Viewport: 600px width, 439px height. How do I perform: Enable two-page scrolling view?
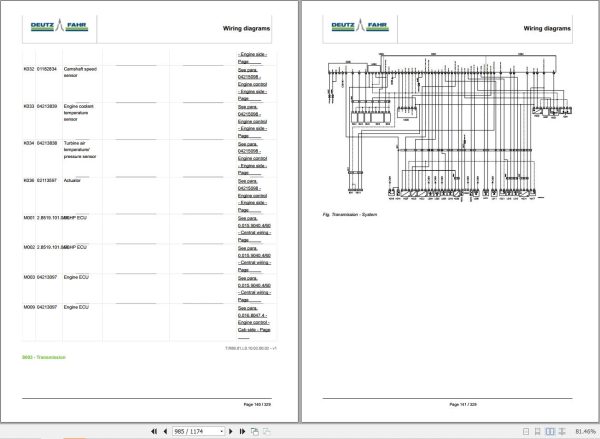pos(562,431)
